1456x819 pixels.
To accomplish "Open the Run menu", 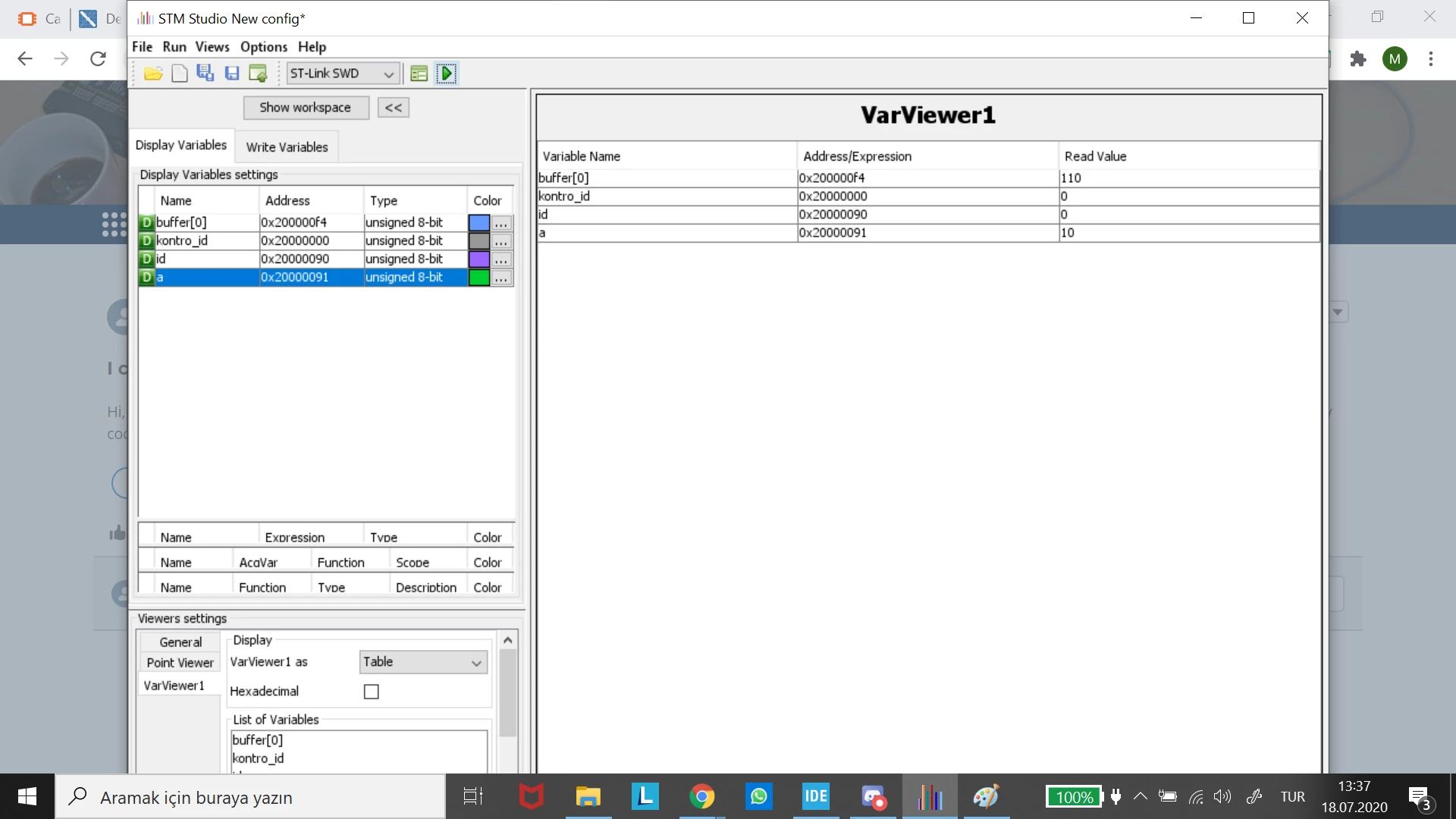I will (x=174, y=47).
